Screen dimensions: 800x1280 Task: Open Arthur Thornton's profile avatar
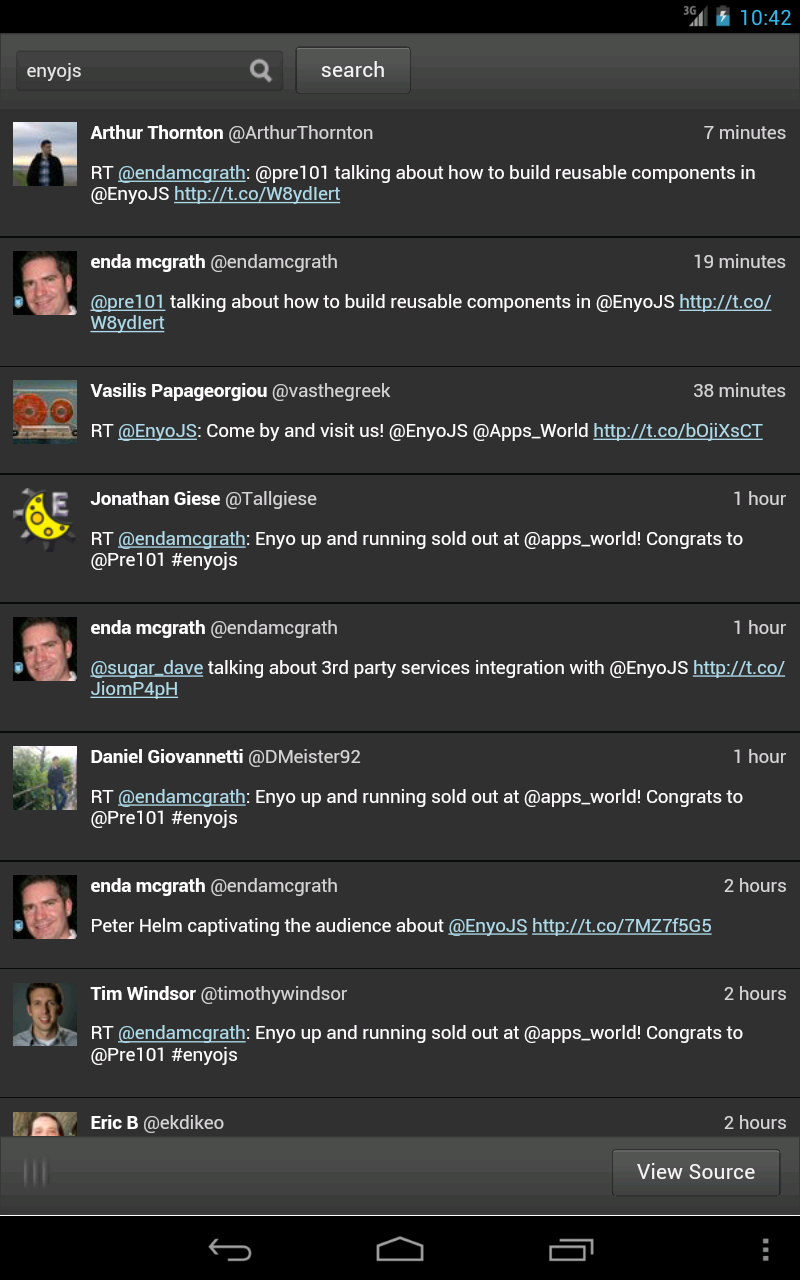pyautogui.click(x=45, y=154)
